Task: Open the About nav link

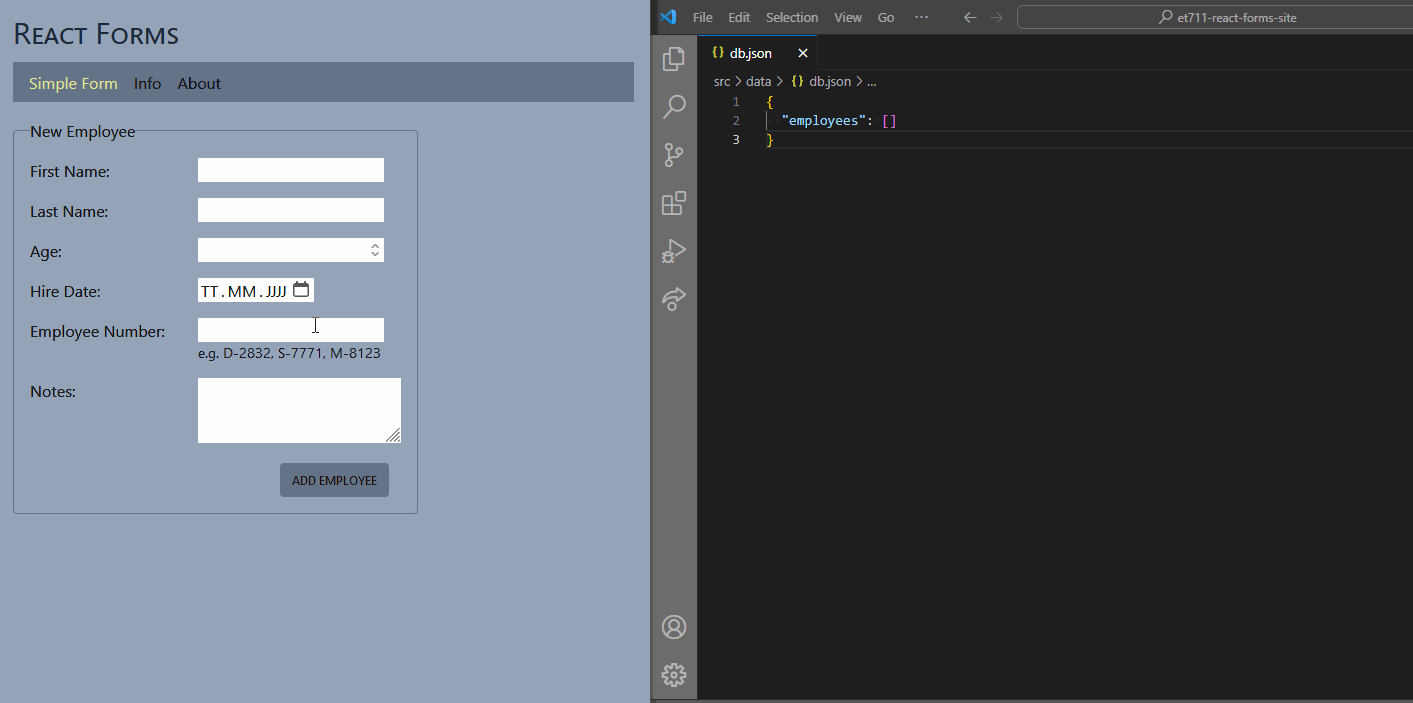Action: pyautogui.click(x=199, y=83)
